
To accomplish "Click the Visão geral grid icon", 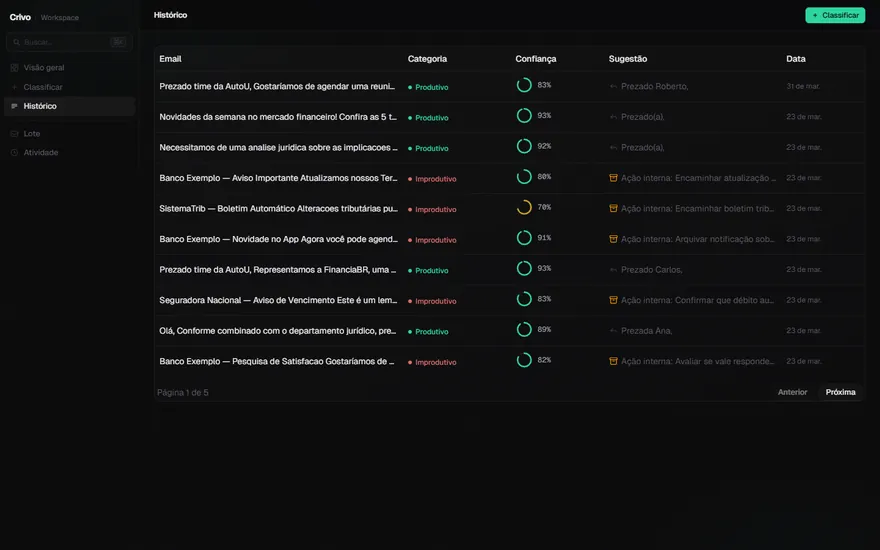I will point(15,67).
